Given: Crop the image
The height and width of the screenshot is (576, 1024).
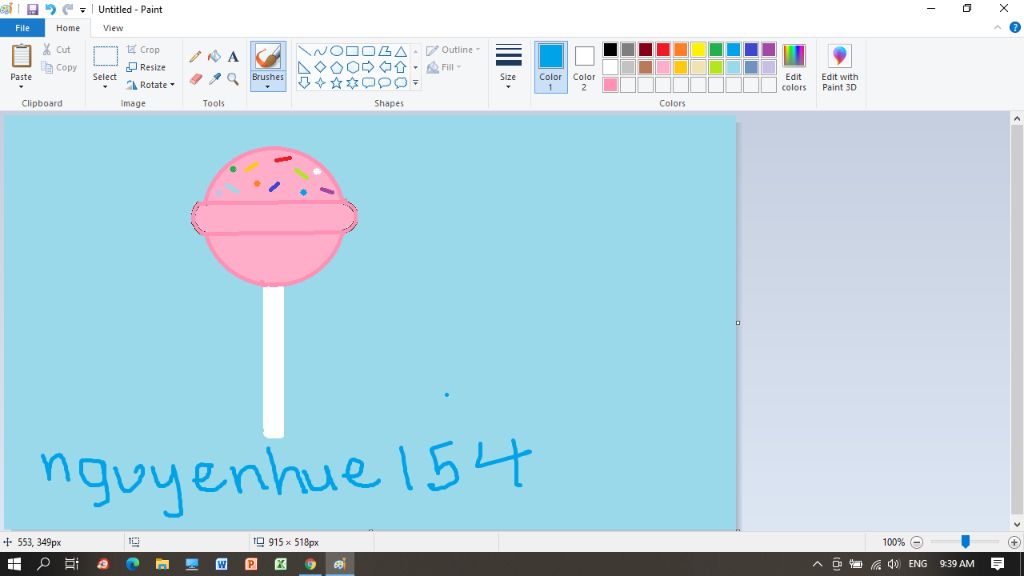Looking at the screenshot, I should coord(143,50).
